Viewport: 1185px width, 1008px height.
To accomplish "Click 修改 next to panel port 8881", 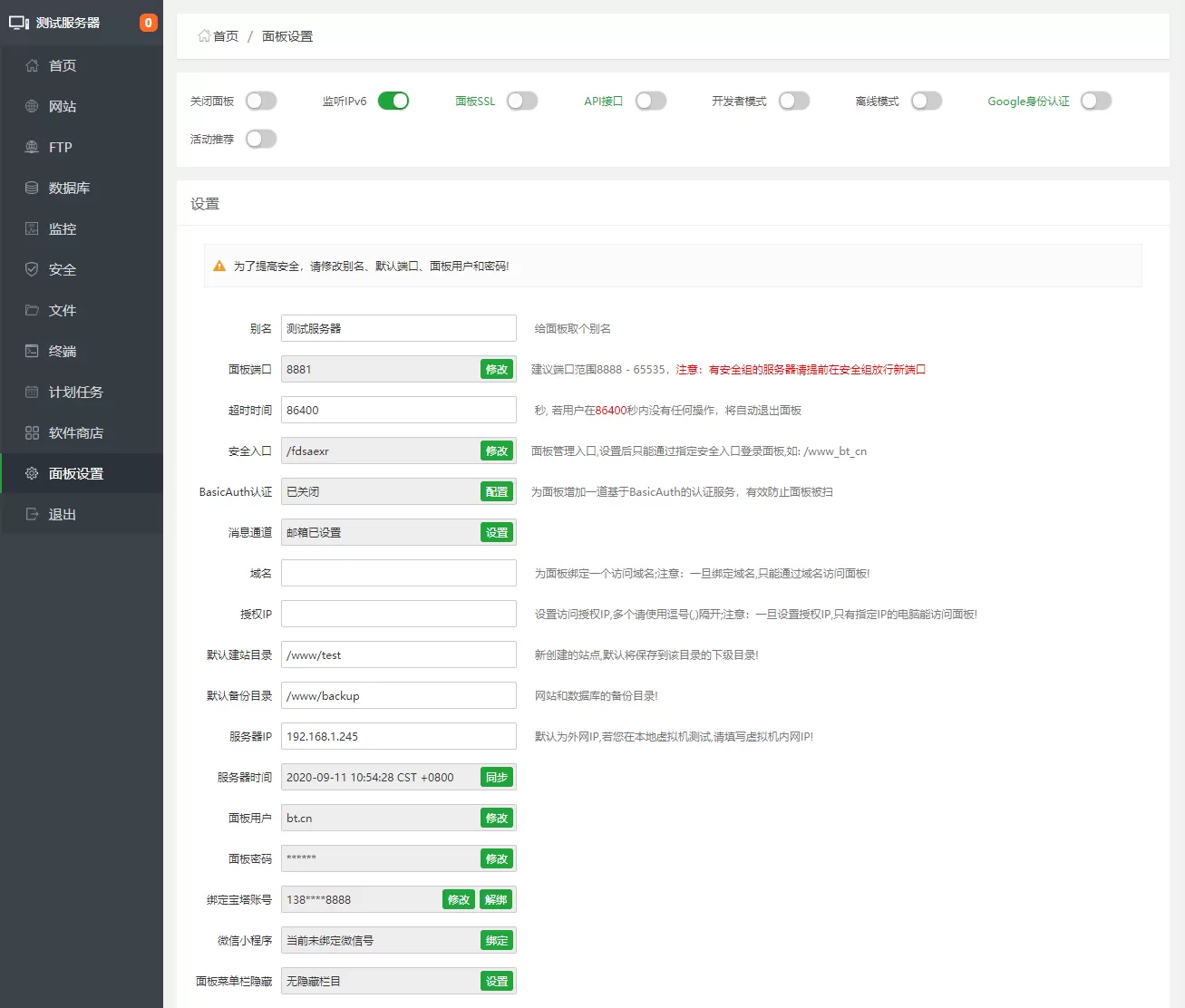I will [x=496, y=369].
